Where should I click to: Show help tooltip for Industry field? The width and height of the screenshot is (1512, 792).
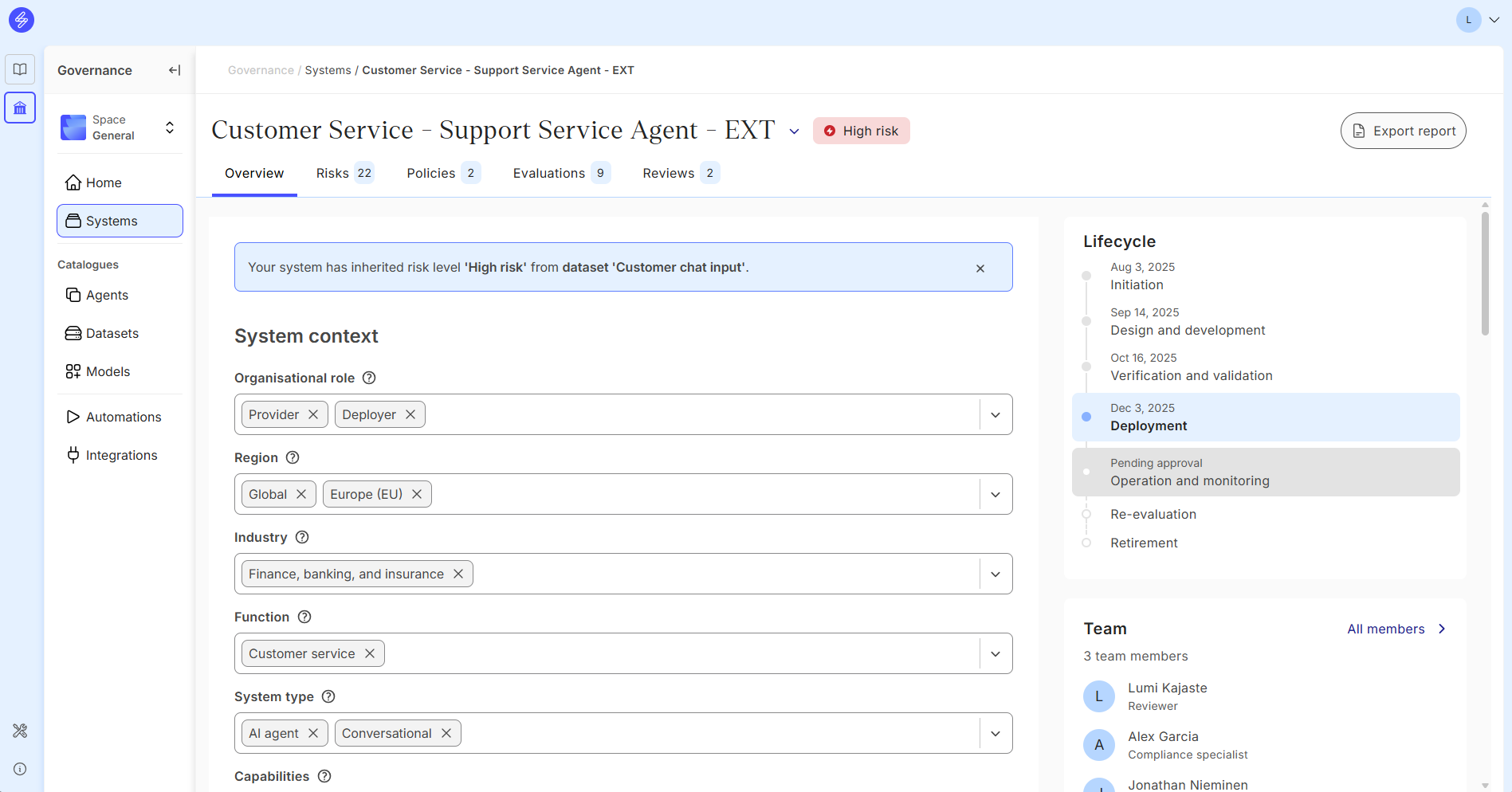(302, 537)
